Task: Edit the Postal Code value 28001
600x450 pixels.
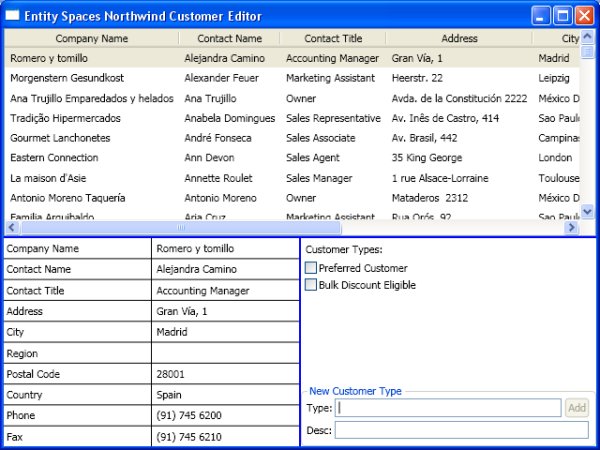Action: (x=225, y=374)
